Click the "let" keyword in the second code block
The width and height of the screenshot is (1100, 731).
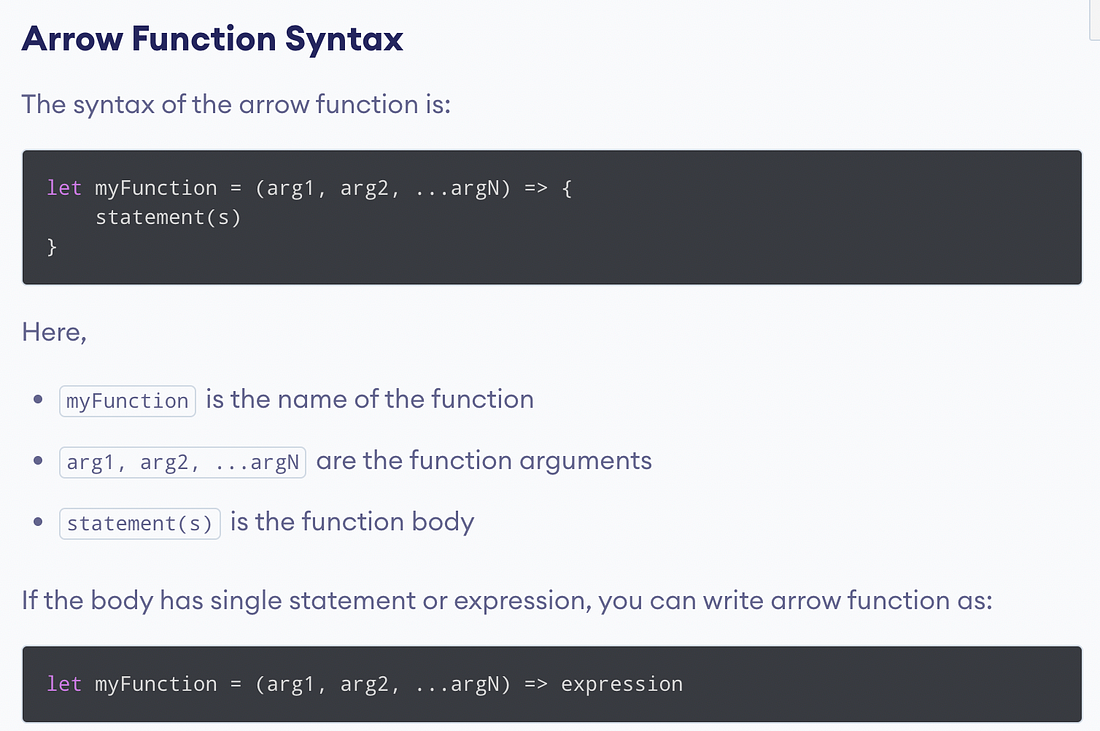coord(63,684)
